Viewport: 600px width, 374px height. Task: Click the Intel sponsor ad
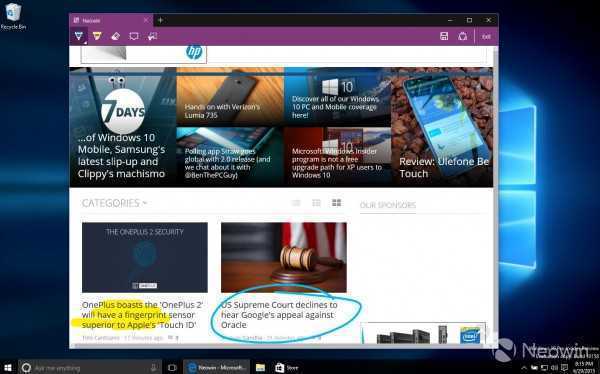coord(424,333)
